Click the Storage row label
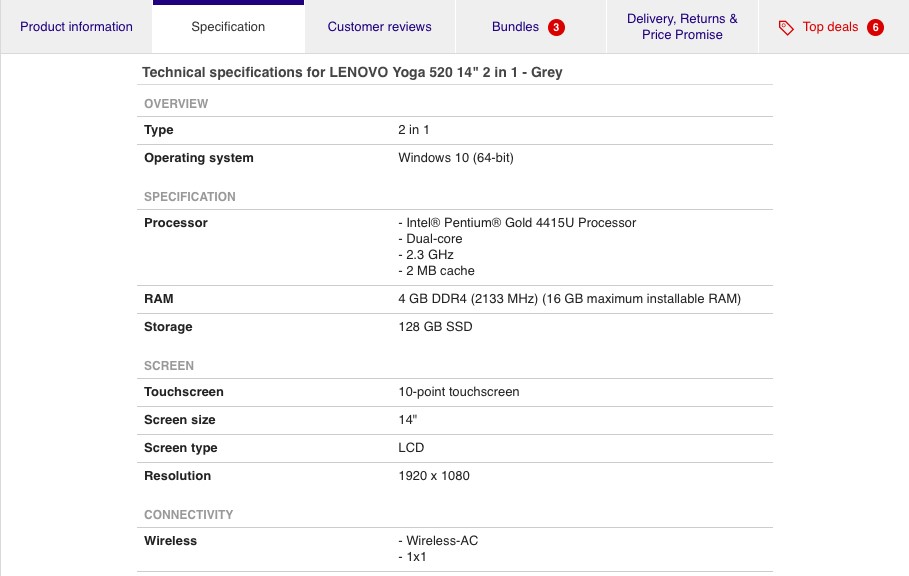 pos(168,327)
